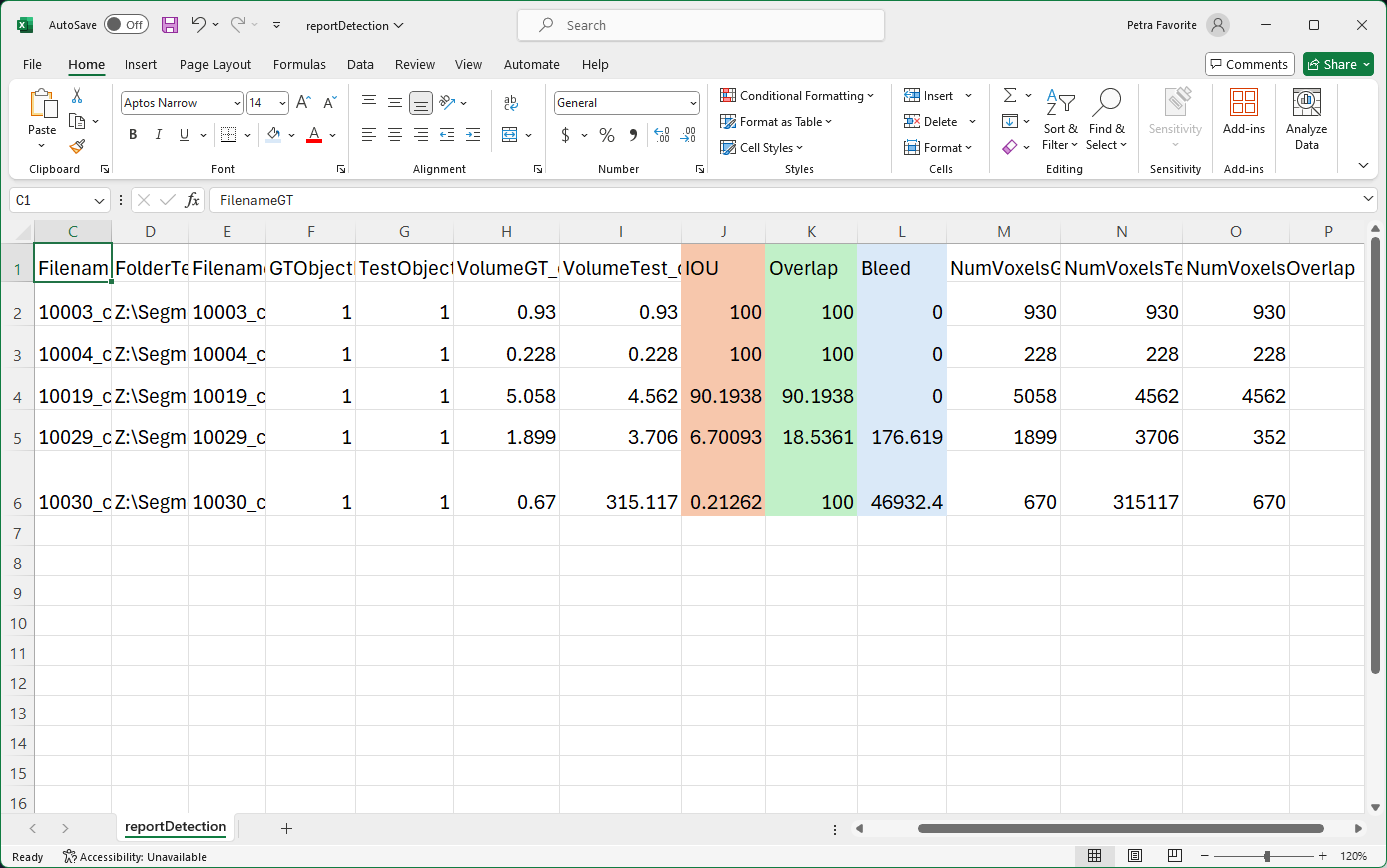Open Find & Select magnifier
The width and height of the screenshot is (1387, 868).
tap(1106, 119)
